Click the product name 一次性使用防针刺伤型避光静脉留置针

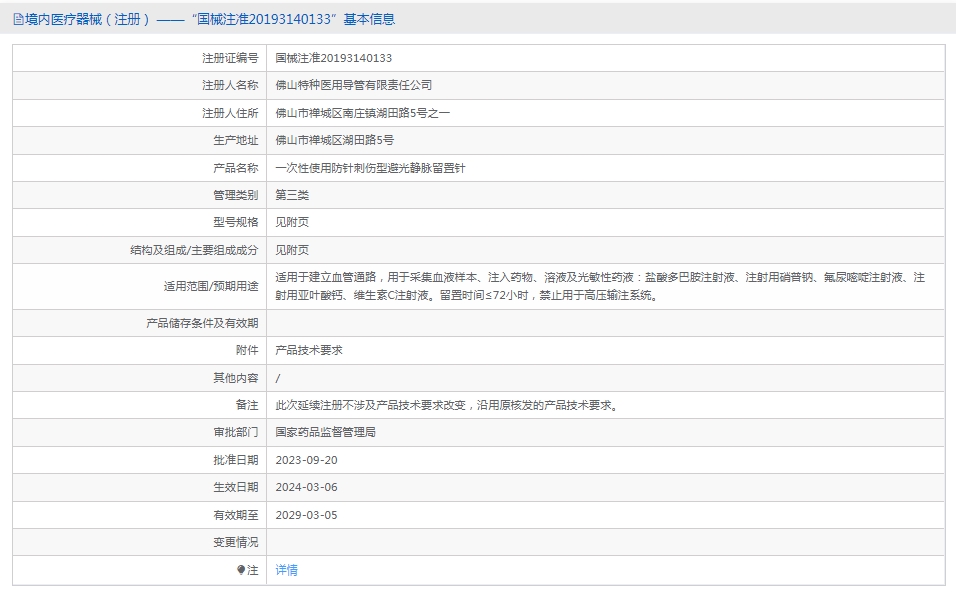pyautogui.click(x=370, y=168)
